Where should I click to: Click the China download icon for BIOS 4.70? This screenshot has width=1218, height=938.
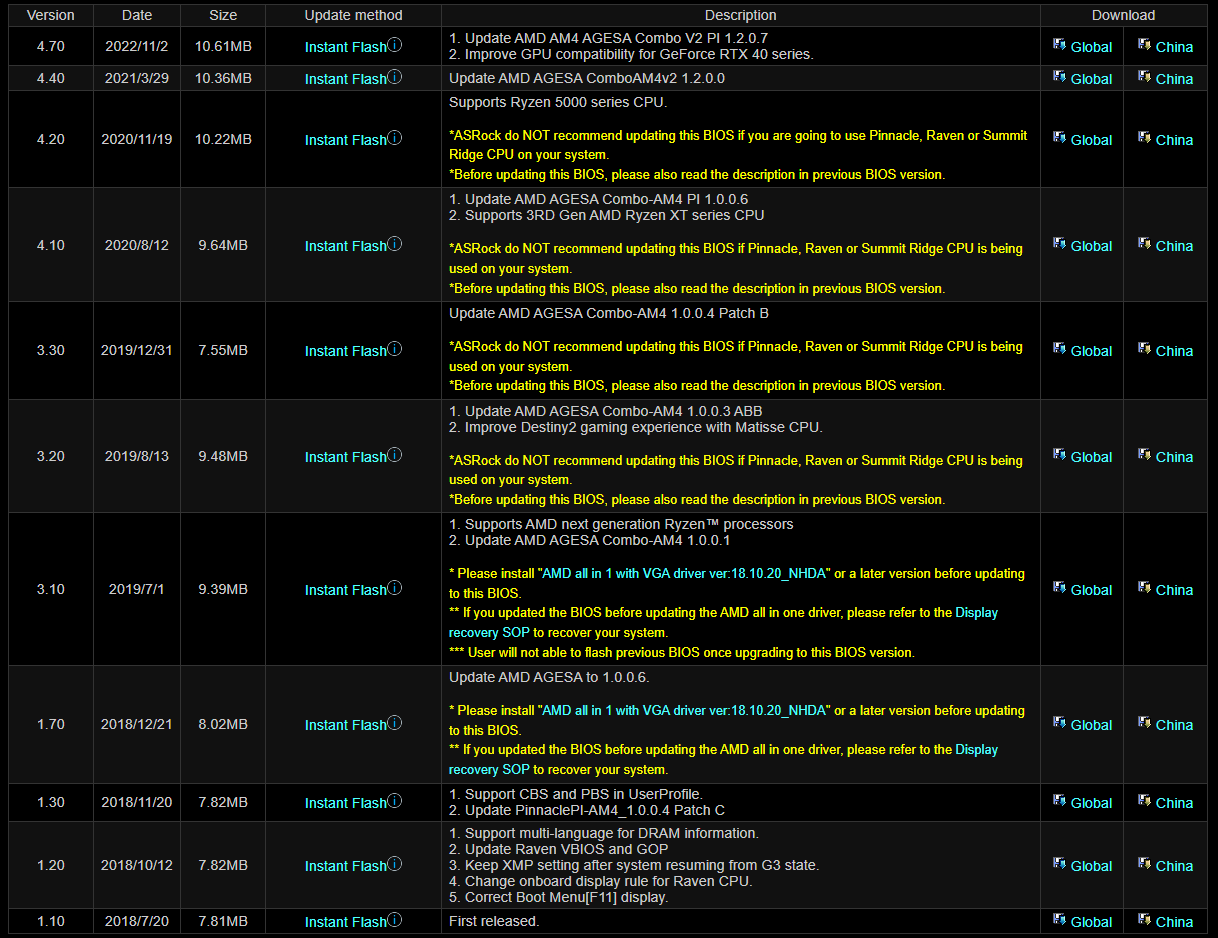tap(1144, 45)
